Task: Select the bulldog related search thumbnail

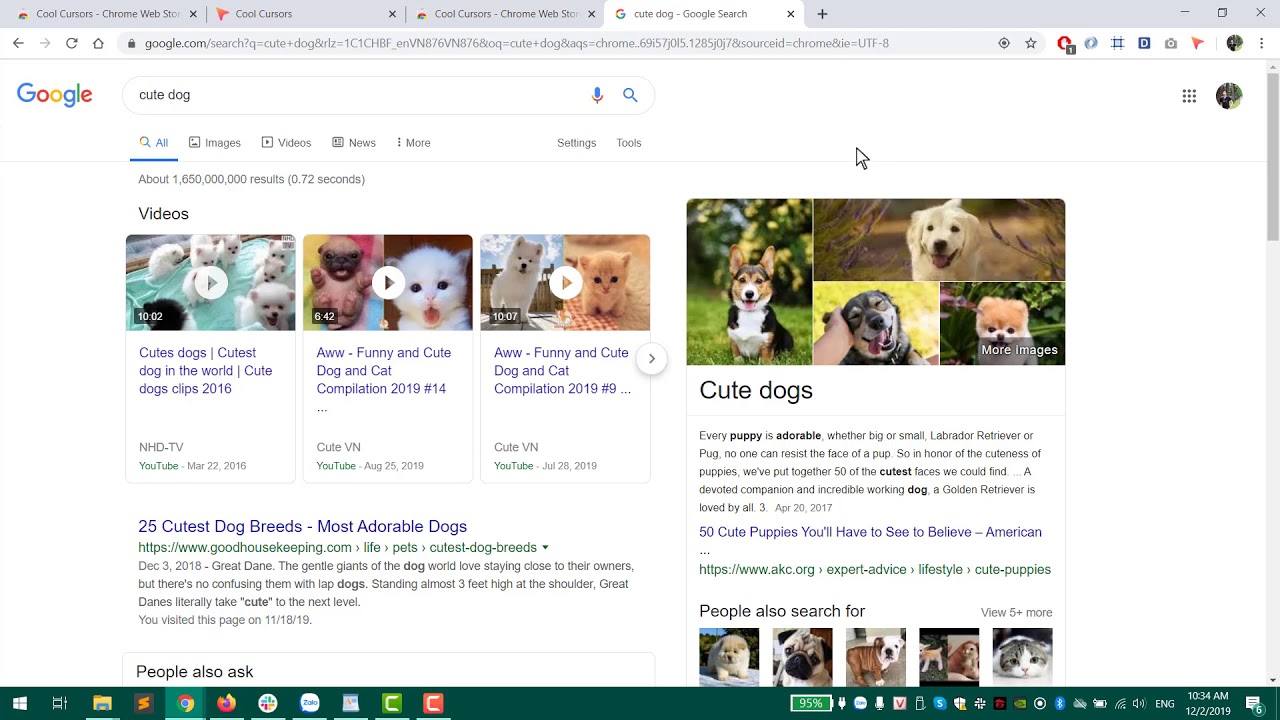Action: [x=875, y=656]
